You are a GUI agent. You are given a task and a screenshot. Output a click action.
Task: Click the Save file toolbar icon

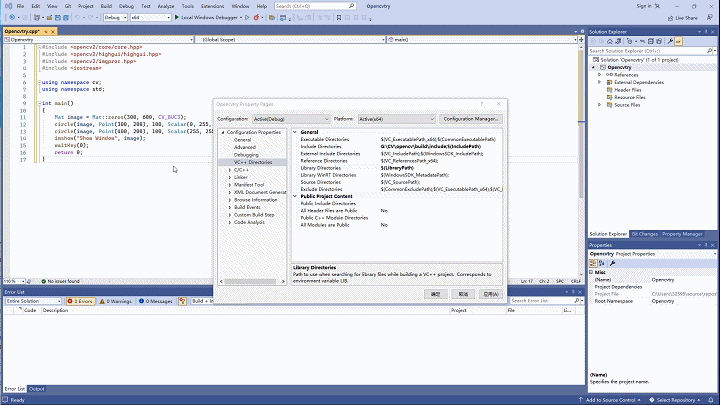click(58, 17)
